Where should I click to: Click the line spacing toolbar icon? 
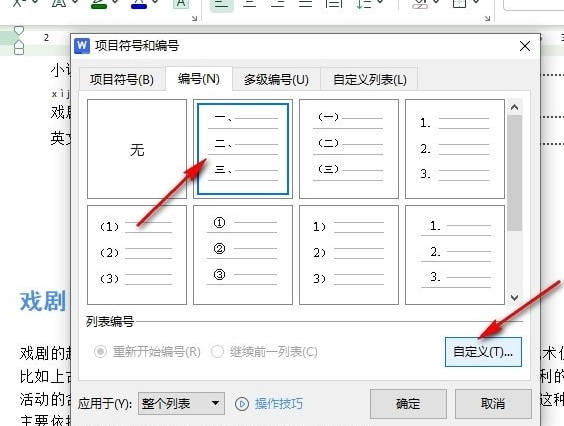365,4
